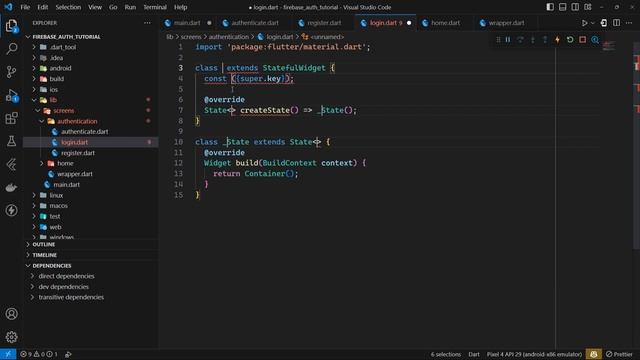The image size is (640, 360).
Task: Open the Extensions view icon
Action: pyautogui.click(x=11, y=118)
